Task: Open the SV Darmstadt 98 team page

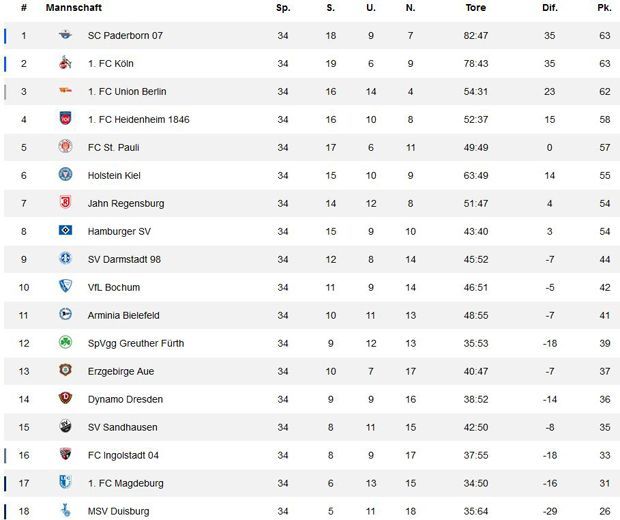Action: (x=124, y=260)
